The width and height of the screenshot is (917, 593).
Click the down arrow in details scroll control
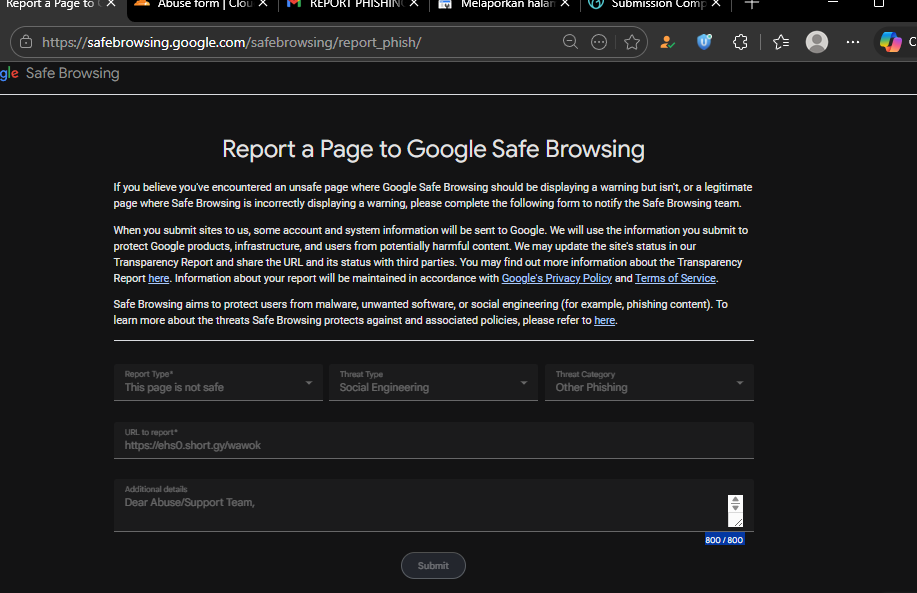[736, 508]
